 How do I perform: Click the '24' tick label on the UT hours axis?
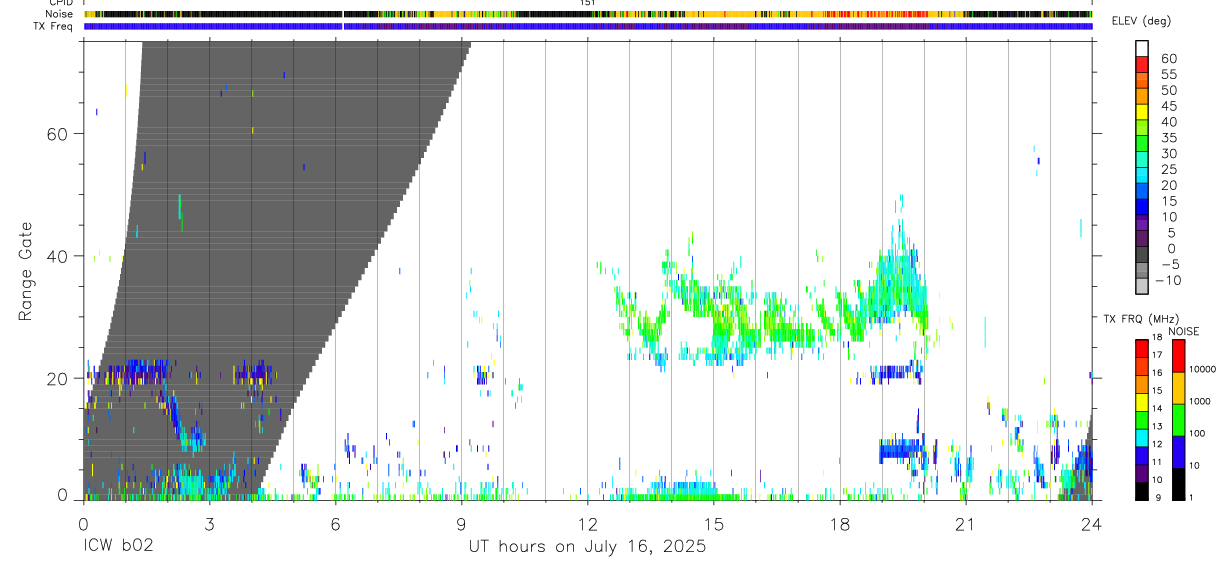coord(1092,523)
